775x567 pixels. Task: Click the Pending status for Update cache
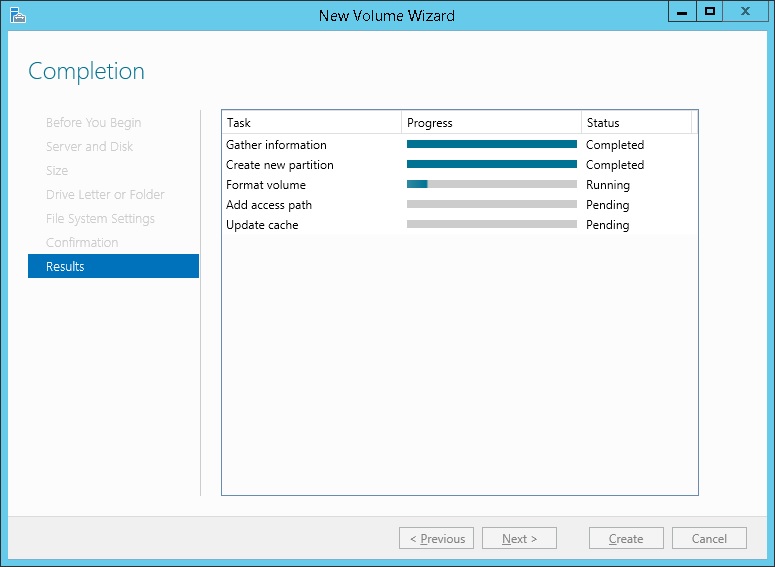pos(607,225)
